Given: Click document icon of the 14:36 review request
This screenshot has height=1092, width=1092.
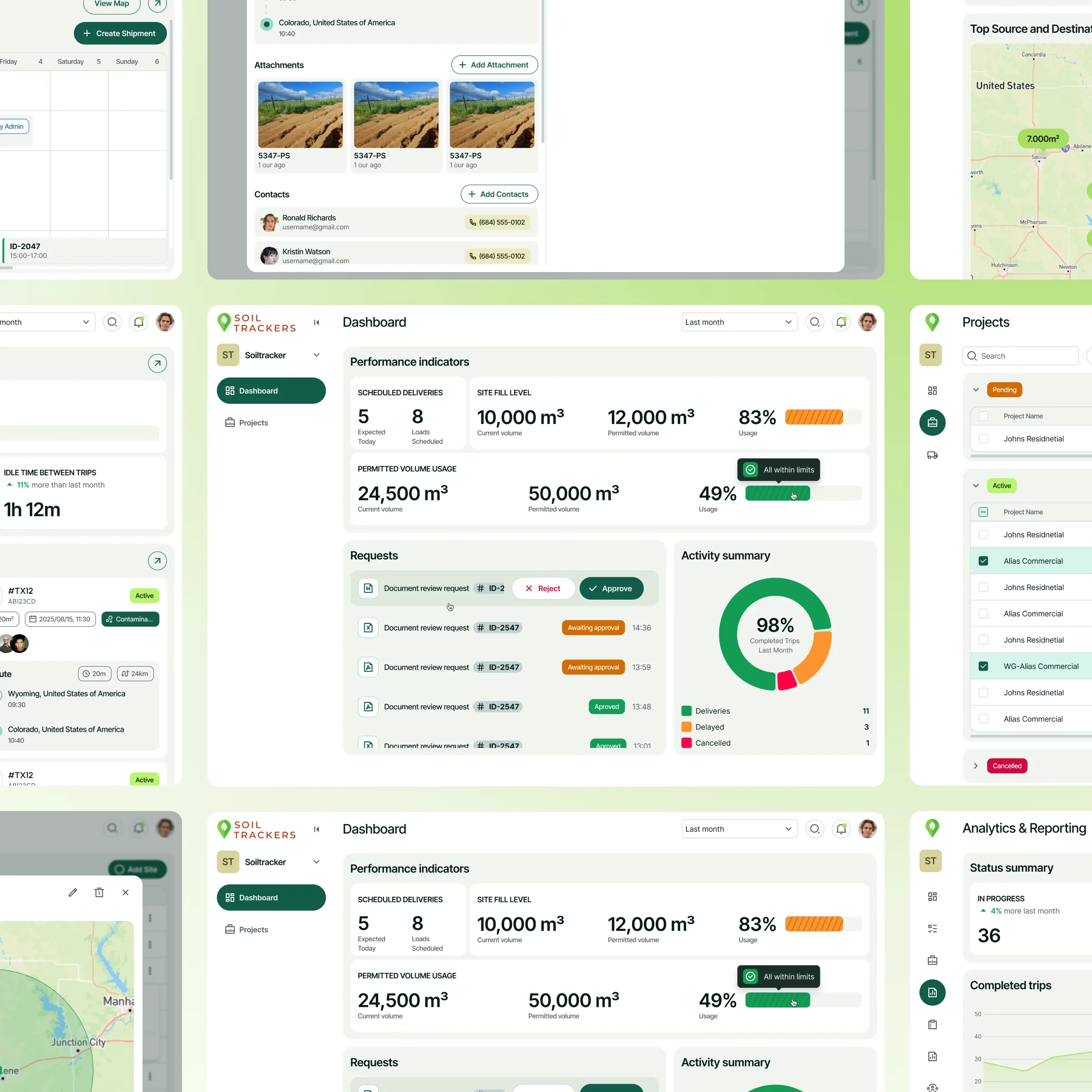Looking at the screenshot, I should pyautogui.click(x=368, y=628).
